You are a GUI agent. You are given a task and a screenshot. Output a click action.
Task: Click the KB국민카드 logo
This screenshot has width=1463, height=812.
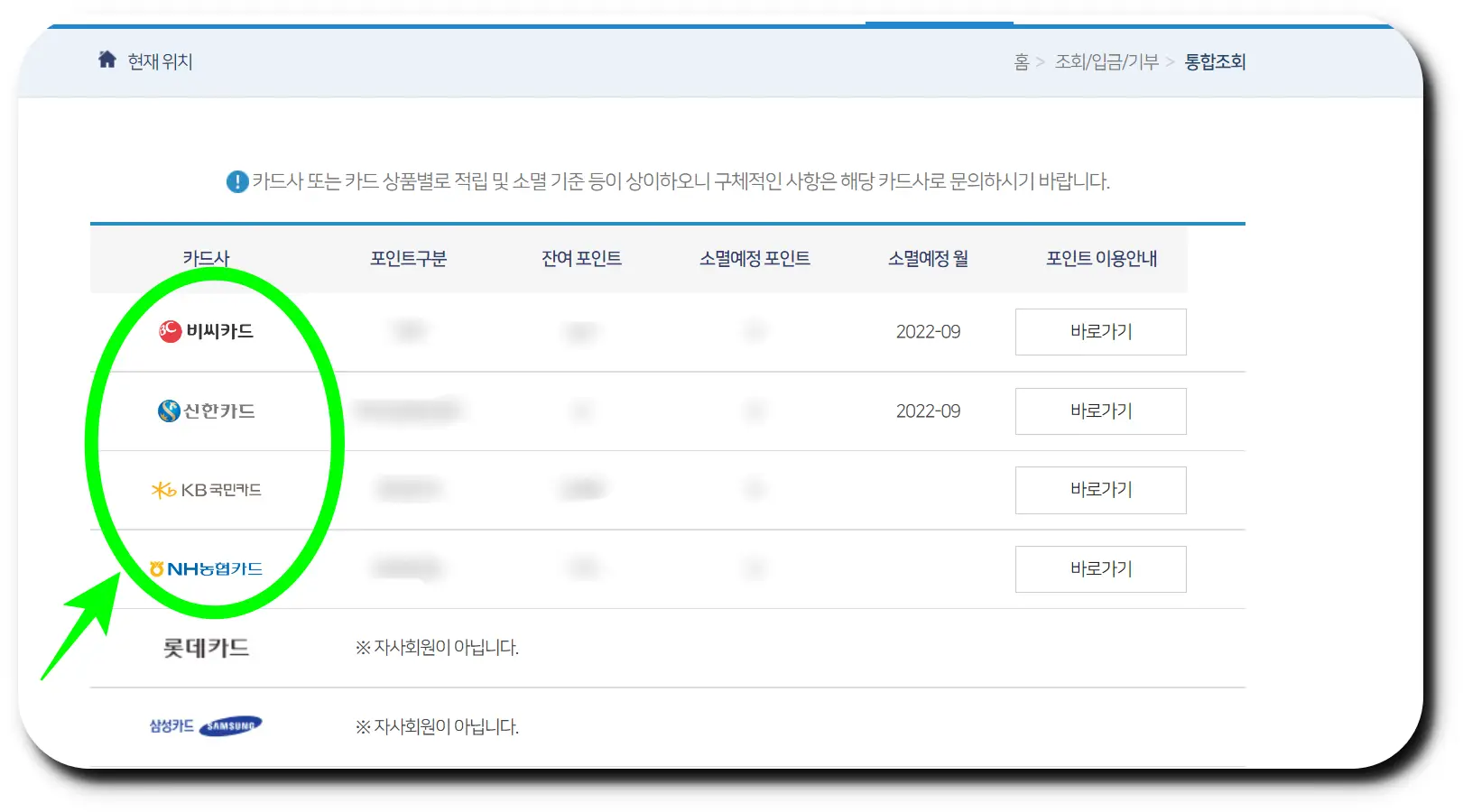207,490
